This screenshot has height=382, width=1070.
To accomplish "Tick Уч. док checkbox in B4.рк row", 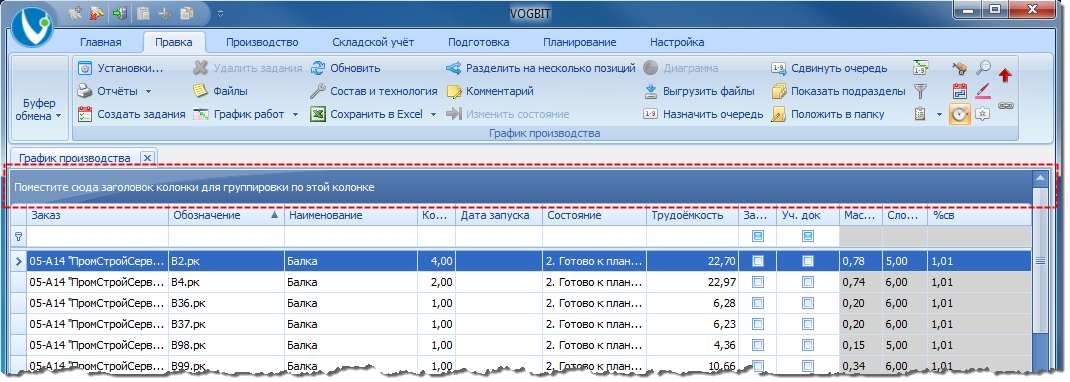I will tap(808, 282).
